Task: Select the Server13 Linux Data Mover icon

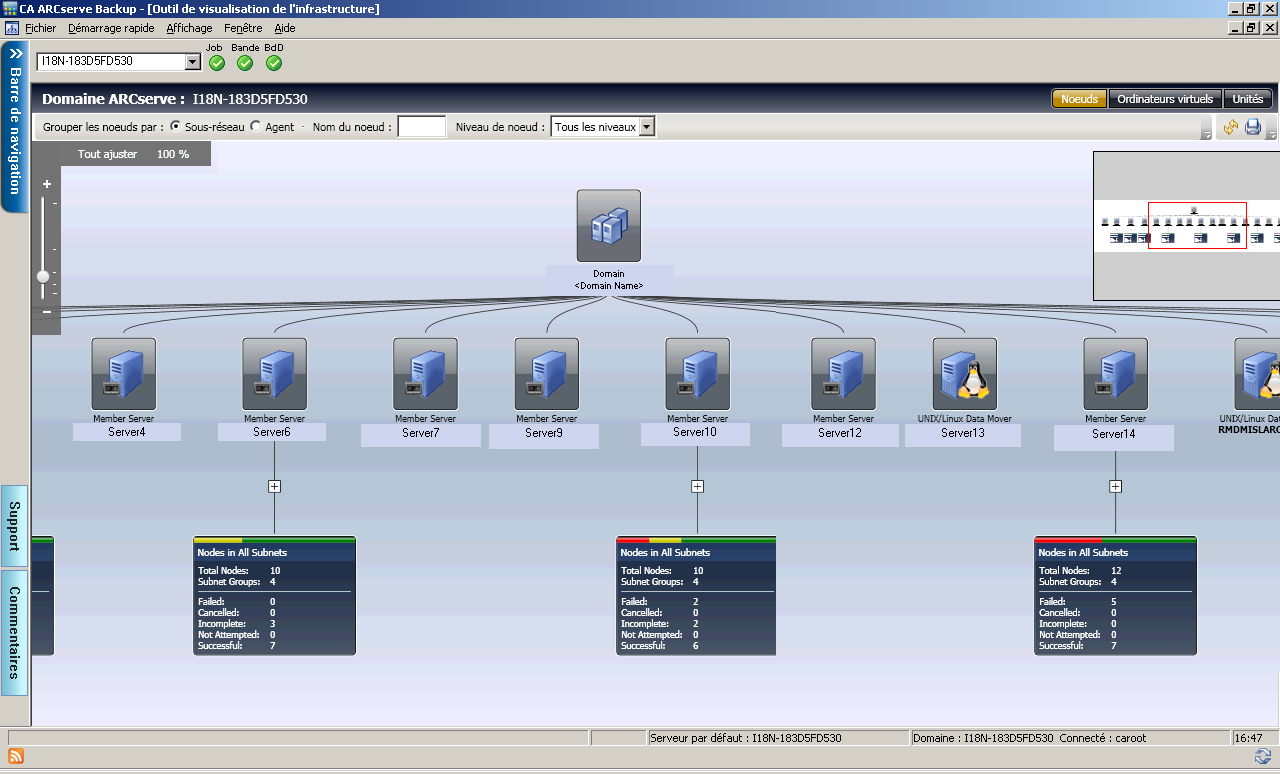Action: click(965, 374)
